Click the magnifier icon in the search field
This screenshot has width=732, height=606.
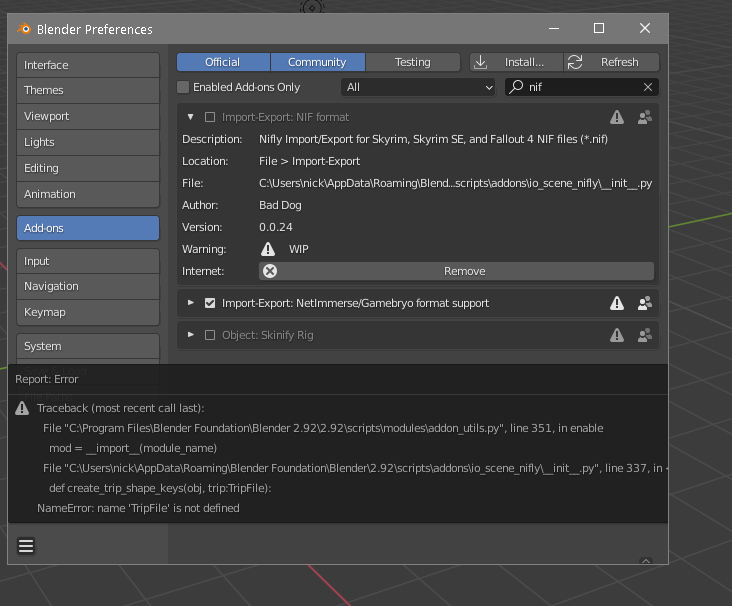[x=516, y=87]
